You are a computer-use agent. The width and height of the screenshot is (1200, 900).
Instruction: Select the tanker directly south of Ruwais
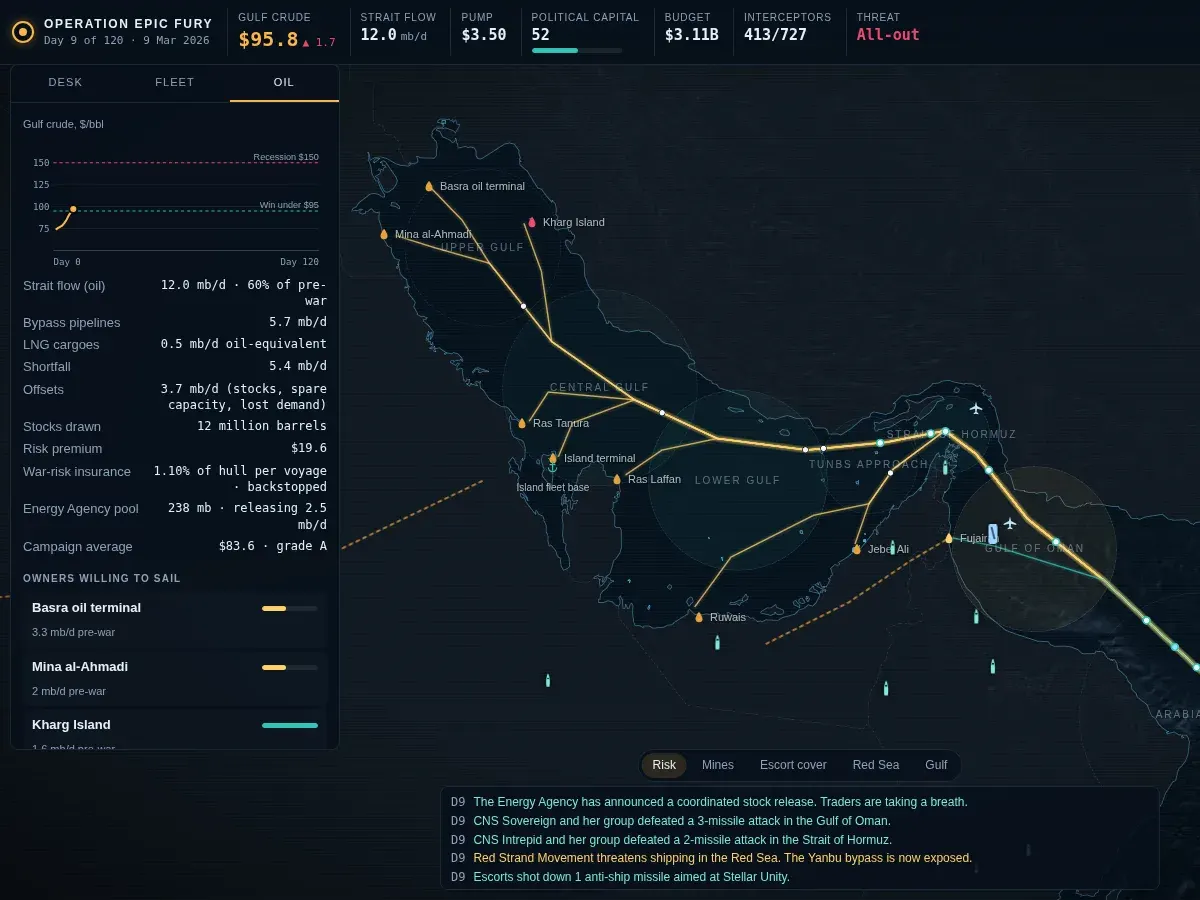click(717, 642)
